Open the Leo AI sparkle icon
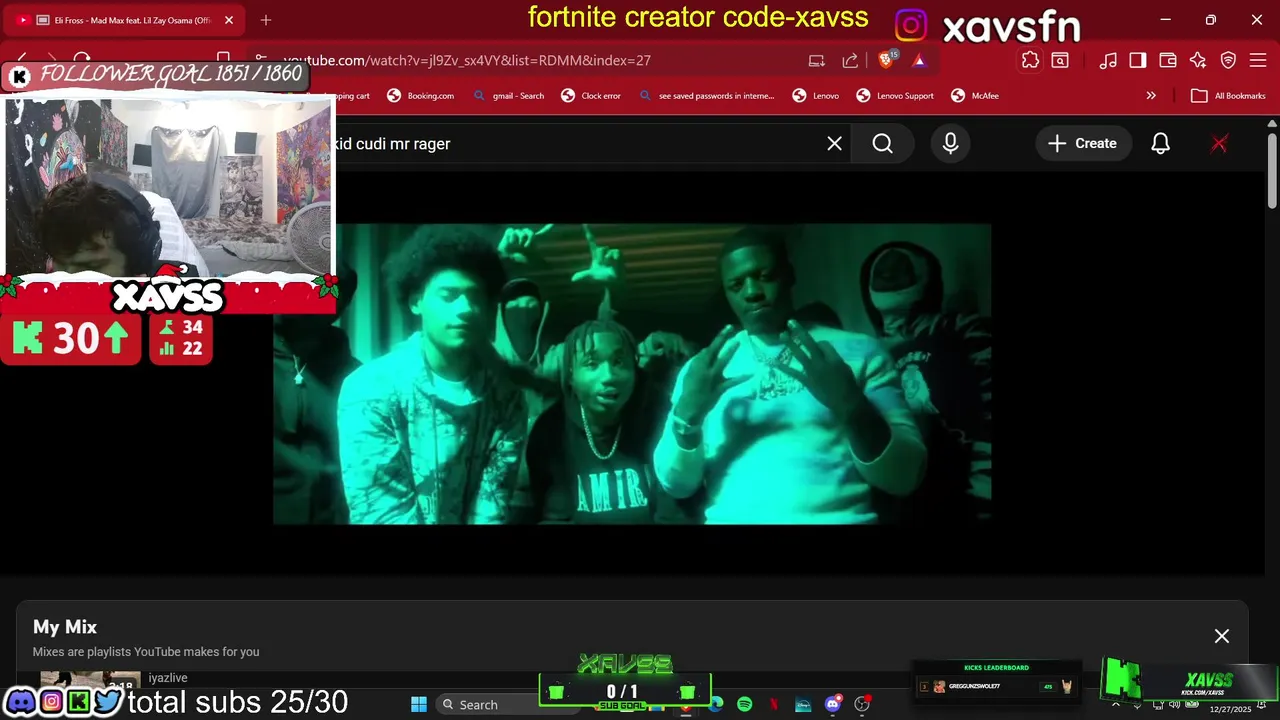Viewport: 1280px width, 720px height. [1198, 60]
